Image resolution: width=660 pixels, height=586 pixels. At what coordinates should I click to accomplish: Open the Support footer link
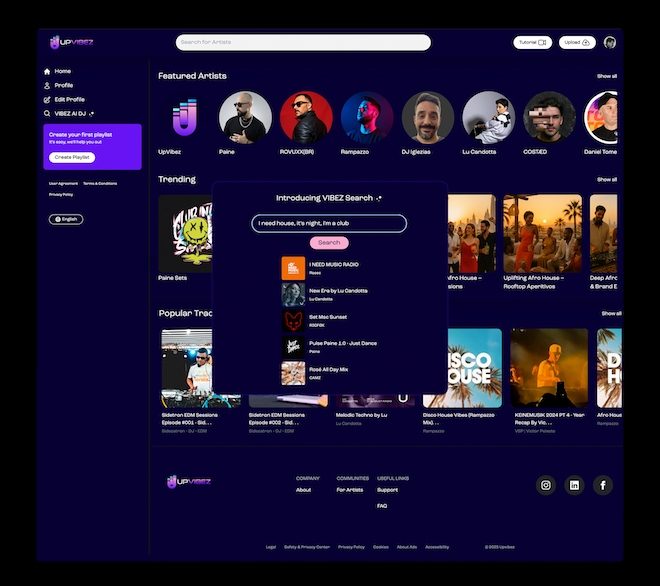tap(387, 490)
